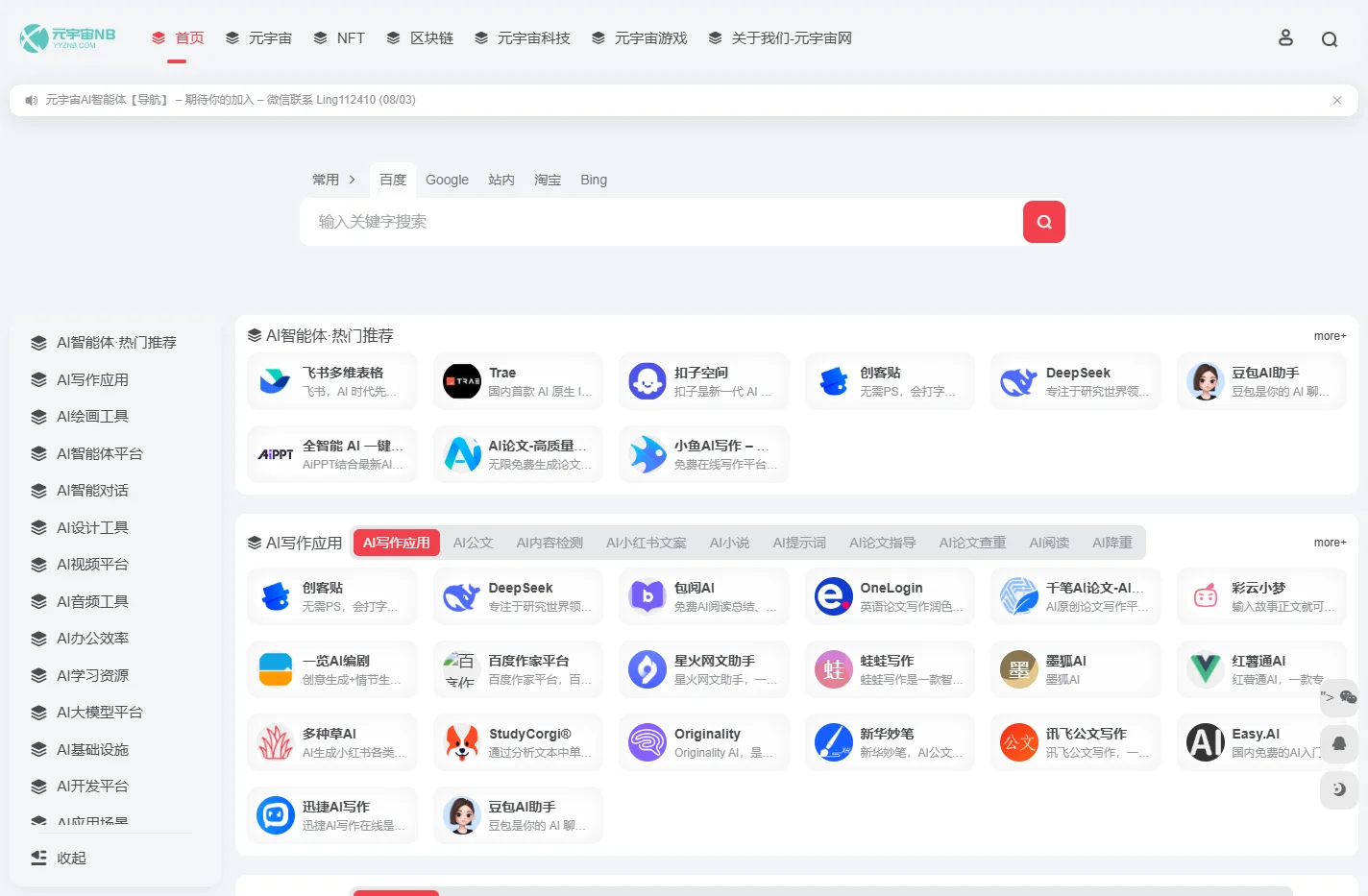Open the 飞书多维表格 card icon
The image size is (1368, 896).
[x=275, y=381]
